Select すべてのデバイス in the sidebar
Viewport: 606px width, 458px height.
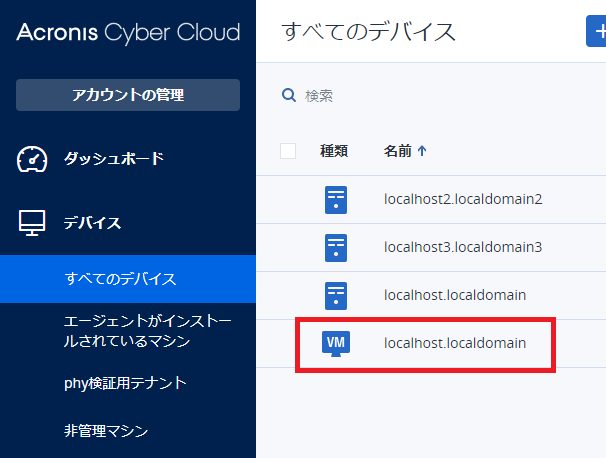pyautogui.click(x=120, y=278)
